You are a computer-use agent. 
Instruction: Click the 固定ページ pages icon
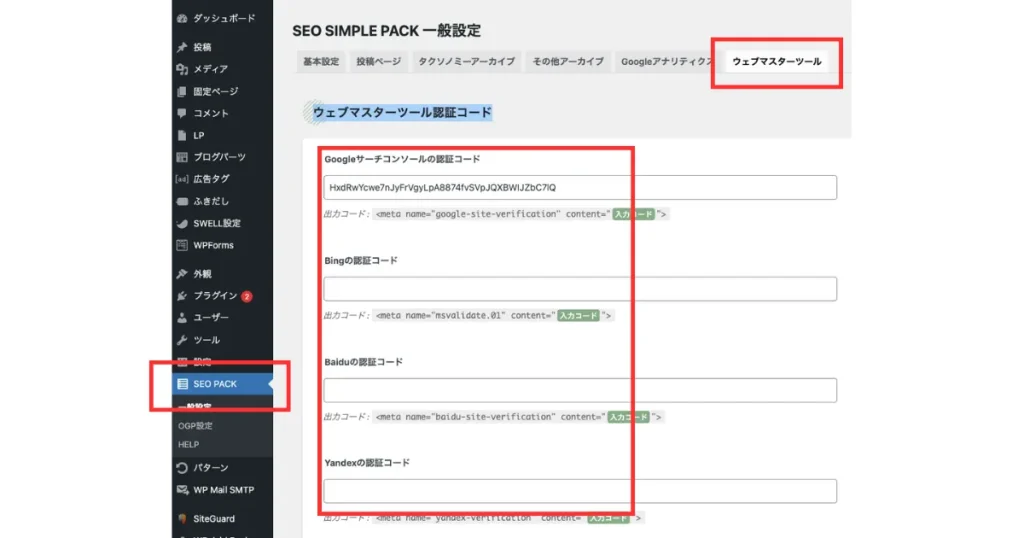(x=182, y=91)
